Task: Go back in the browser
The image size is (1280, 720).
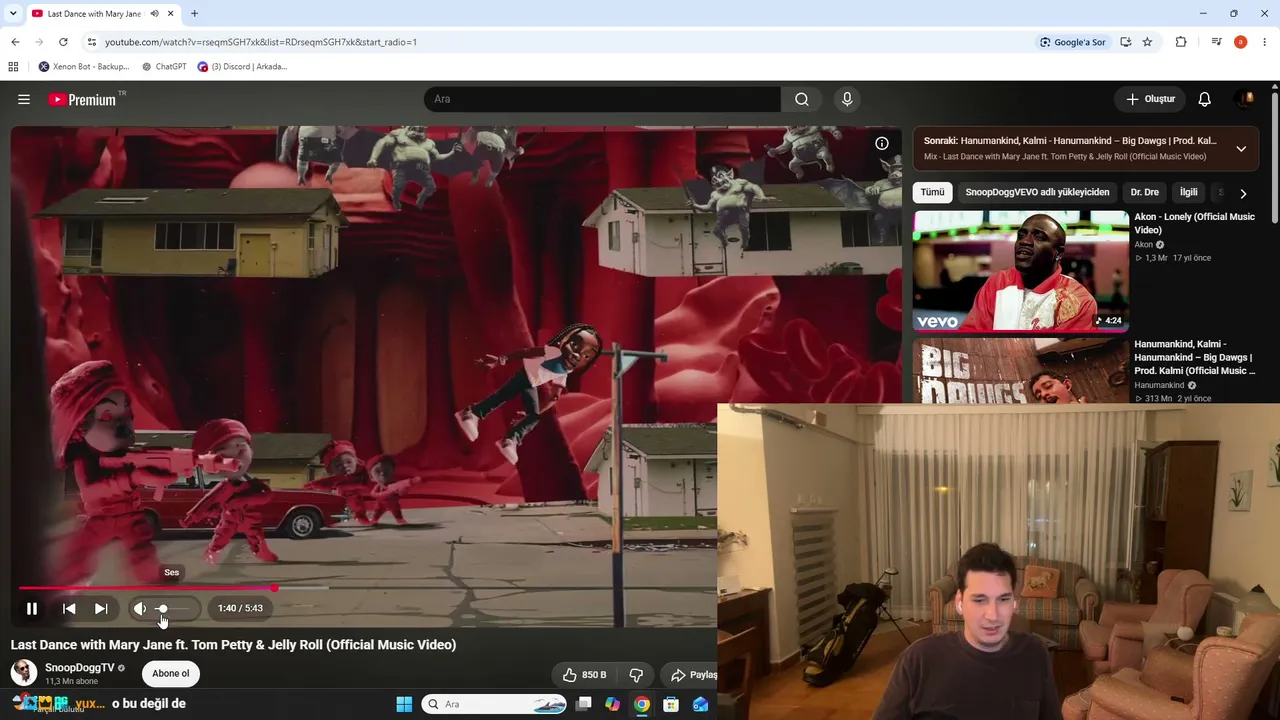Action: [x=15, y=42]
